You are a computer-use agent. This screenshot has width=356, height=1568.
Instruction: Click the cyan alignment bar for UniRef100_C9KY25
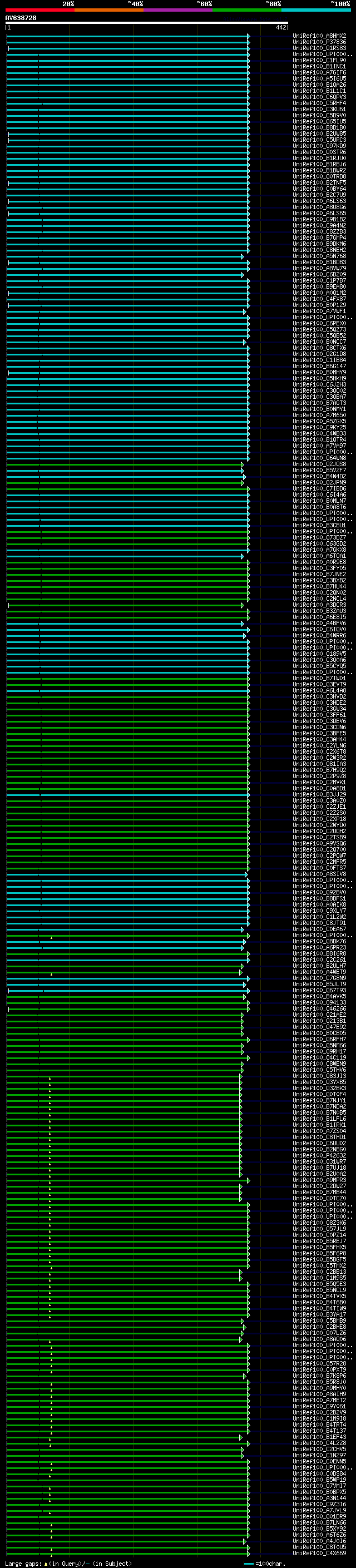pyautogui.click(x=127, y=428)
